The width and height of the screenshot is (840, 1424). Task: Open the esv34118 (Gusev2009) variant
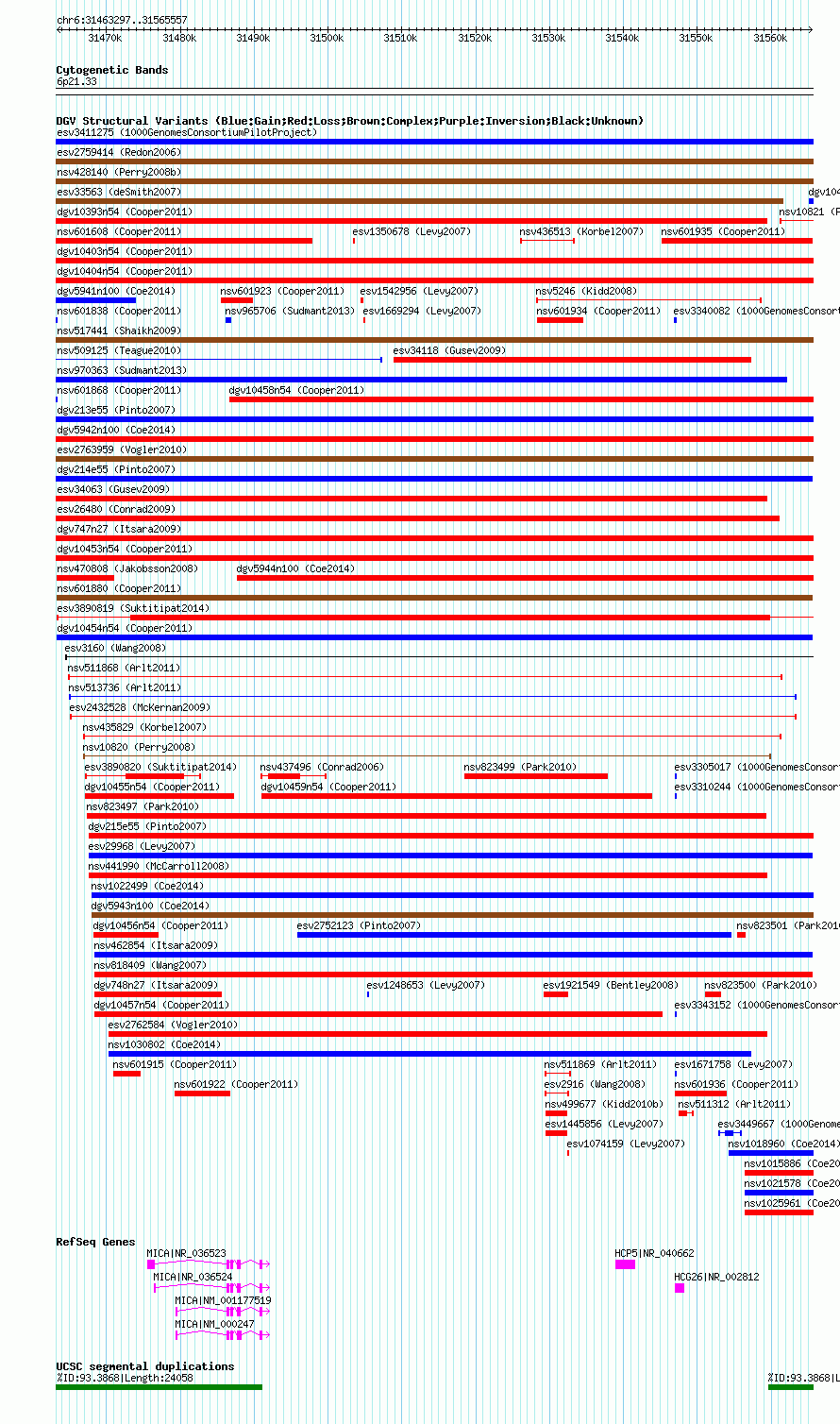point(450,351)
